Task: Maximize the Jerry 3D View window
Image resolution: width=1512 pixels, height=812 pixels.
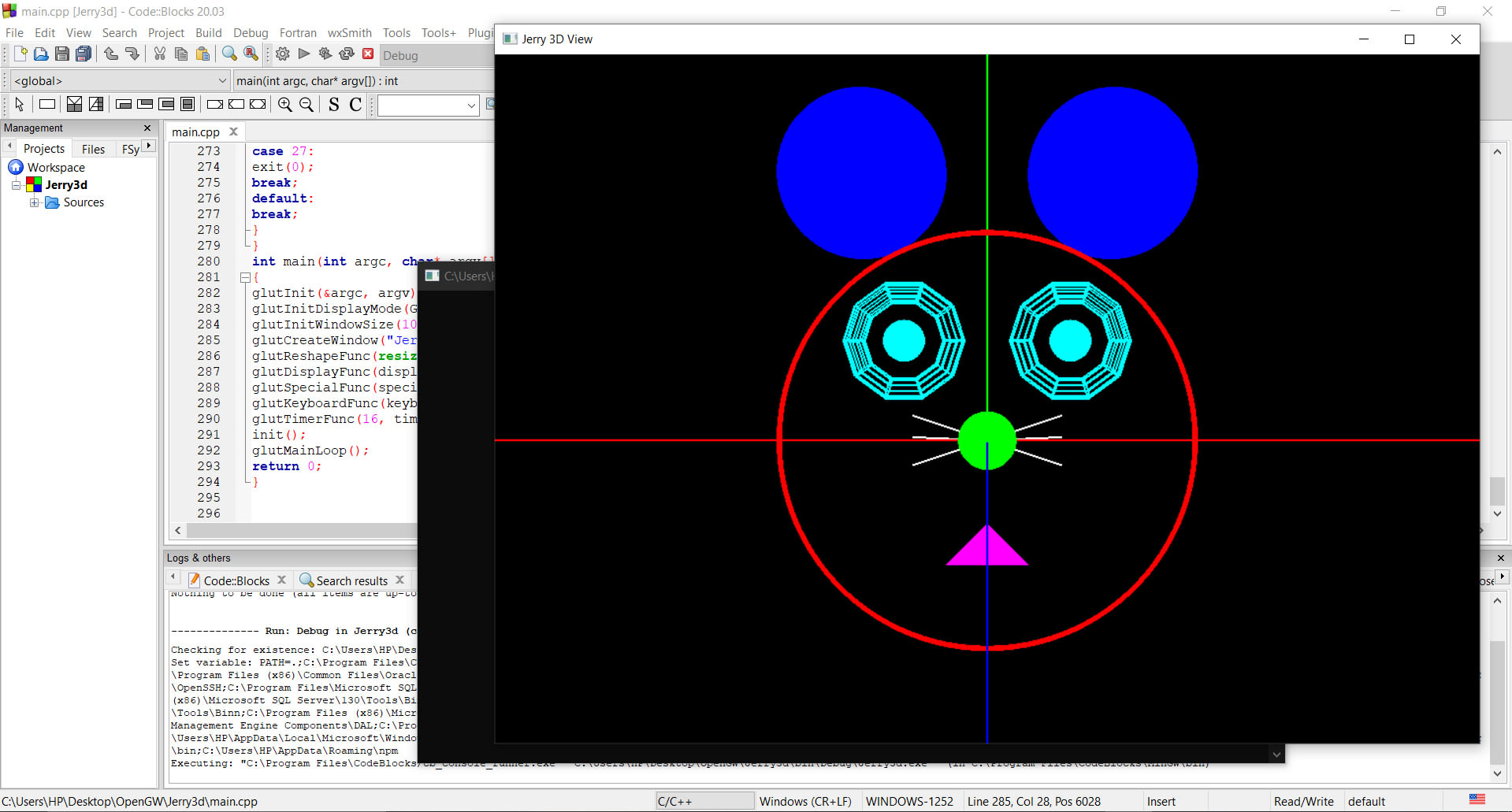Action: tap(1410, 39)
